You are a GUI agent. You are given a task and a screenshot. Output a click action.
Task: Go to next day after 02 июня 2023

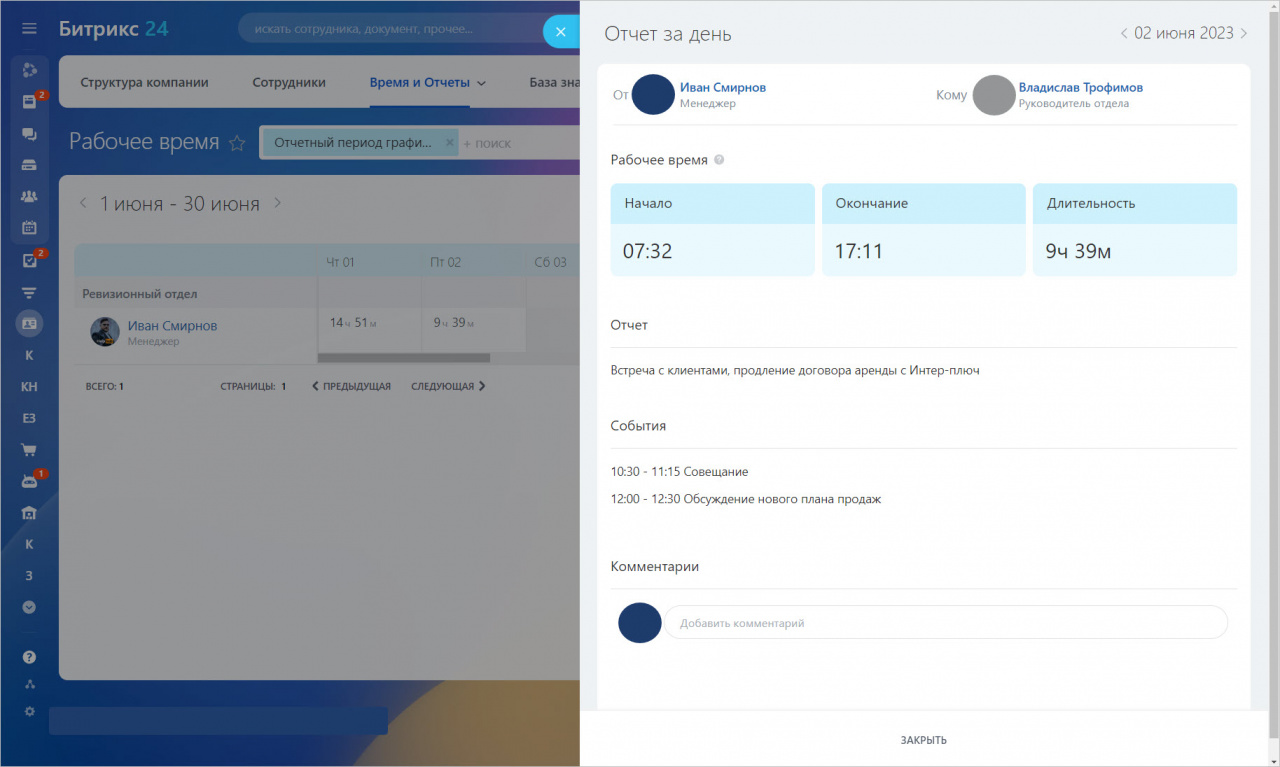1244,34
